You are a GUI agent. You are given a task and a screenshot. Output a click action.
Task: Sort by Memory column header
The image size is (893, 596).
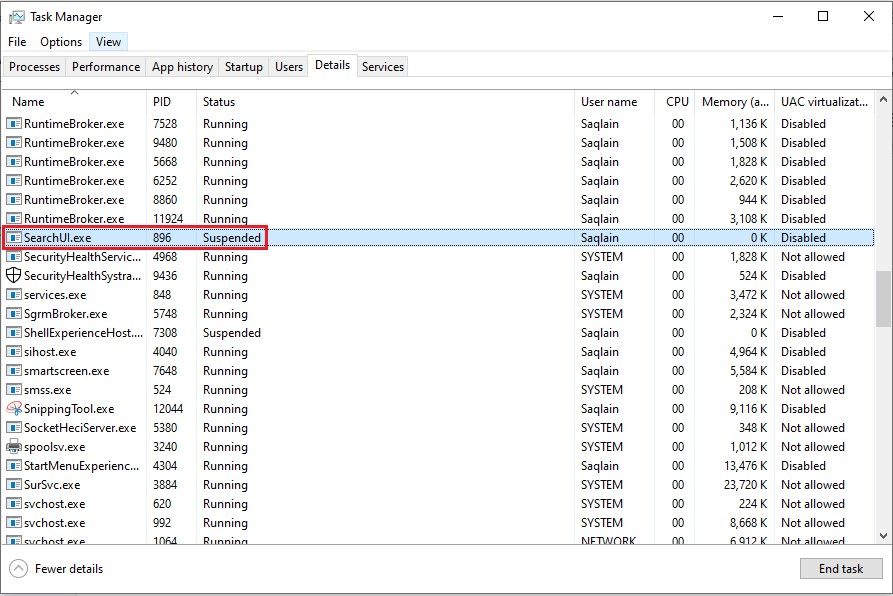(734, 102)
